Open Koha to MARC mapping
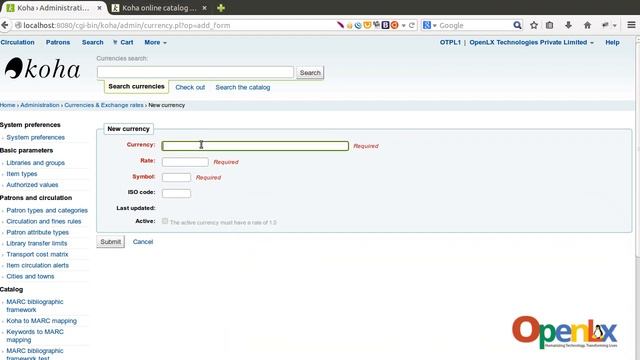 coord(41,321)
